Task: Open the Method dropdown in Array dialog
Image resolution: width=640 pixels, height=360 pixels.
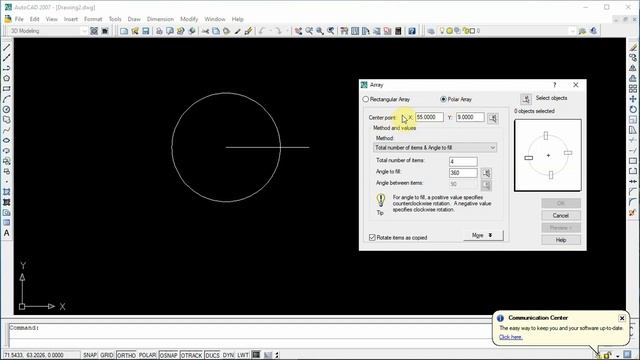Action: [x=435, y=147]
